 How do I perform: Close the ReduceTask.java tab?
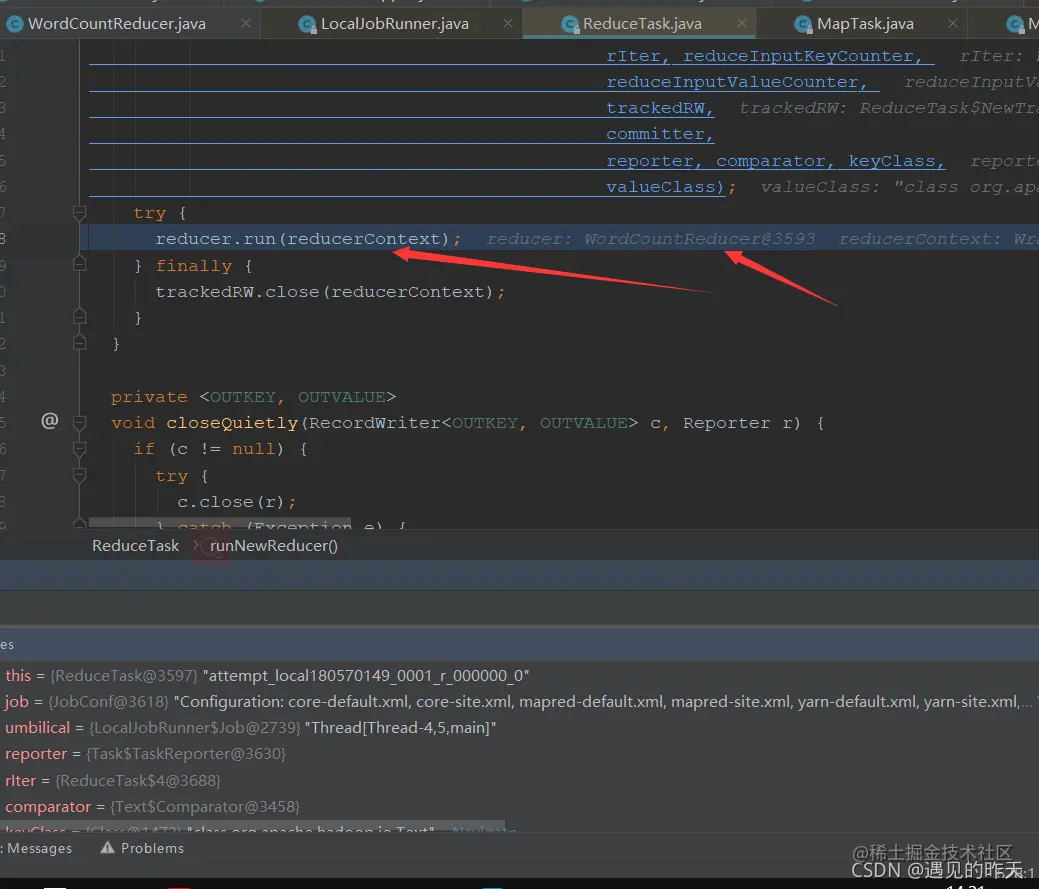tap(742, 23)
